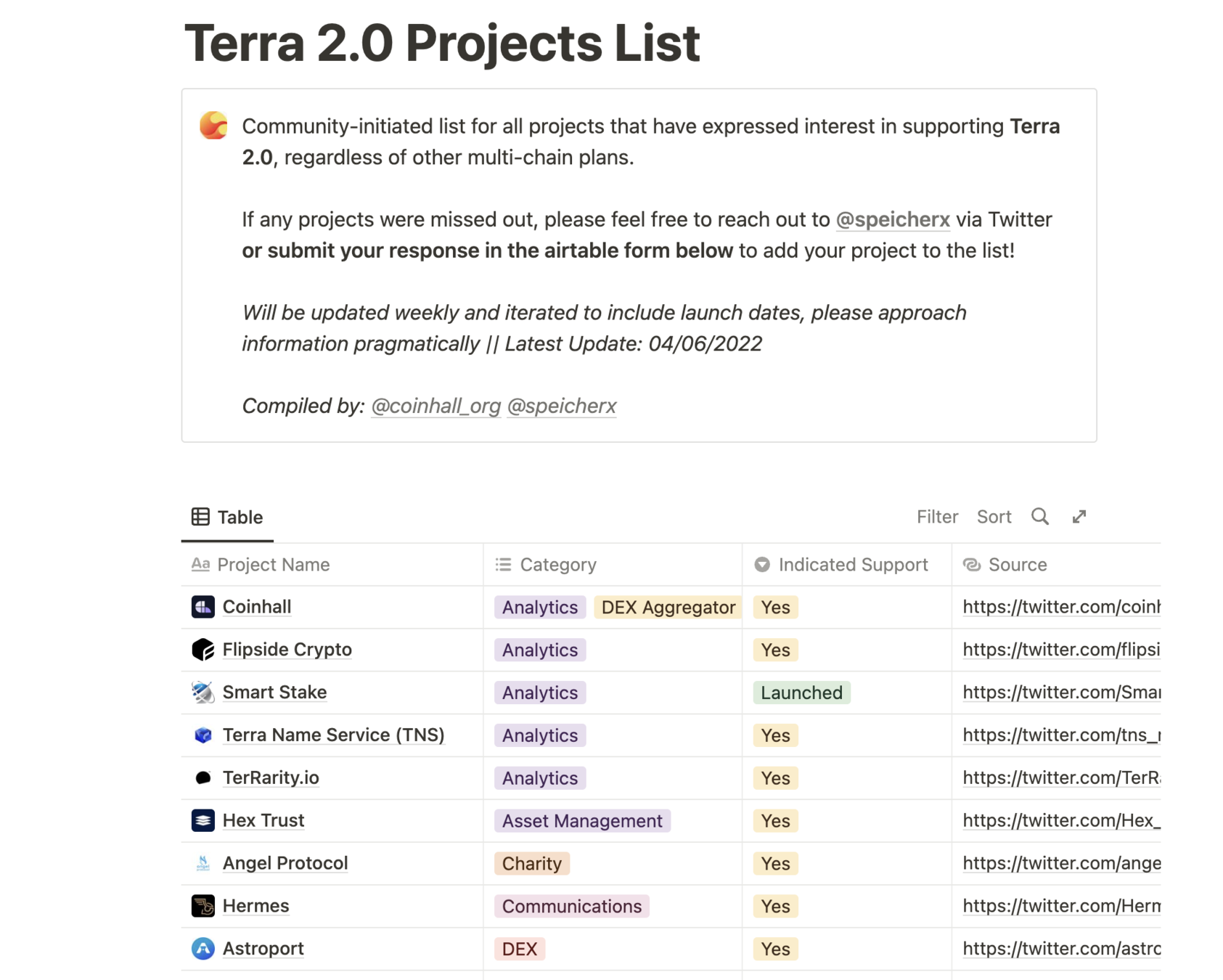This screenshot has height=980, width=1223.
Task: Click the Terra 2.0 Projects List title
Action: (442, 42)
